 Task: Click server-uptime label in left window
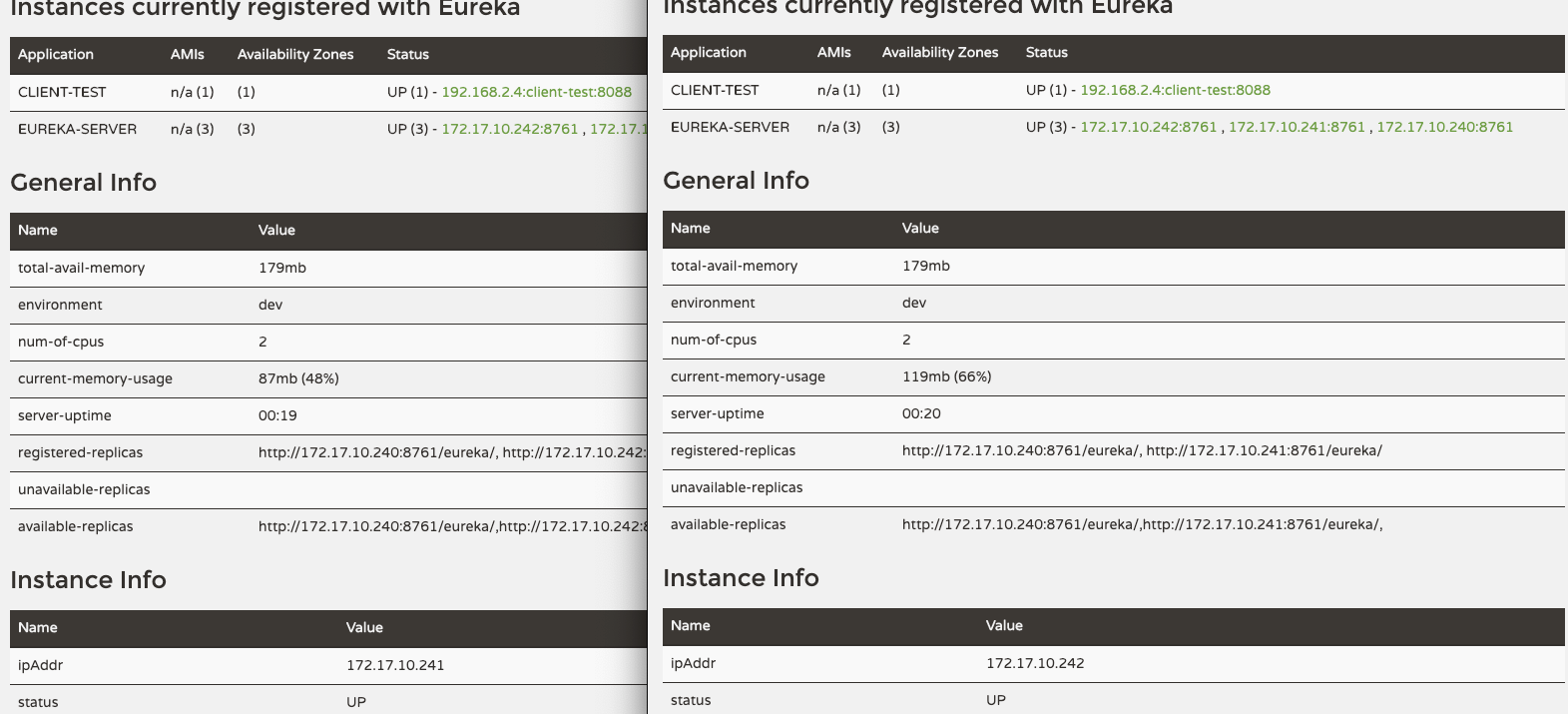click(65, 415)
